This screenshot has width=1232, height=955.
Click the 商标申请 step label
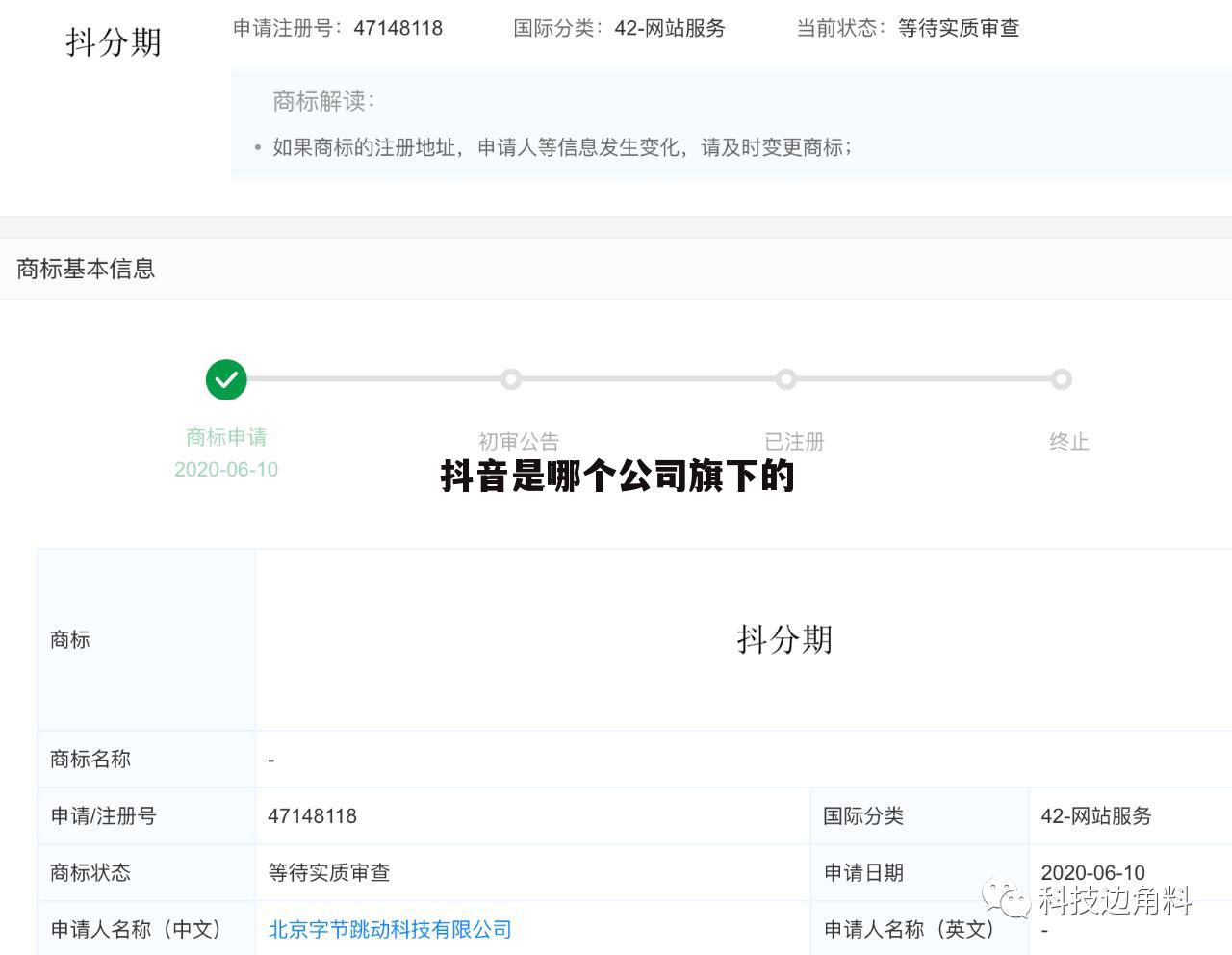226,437
